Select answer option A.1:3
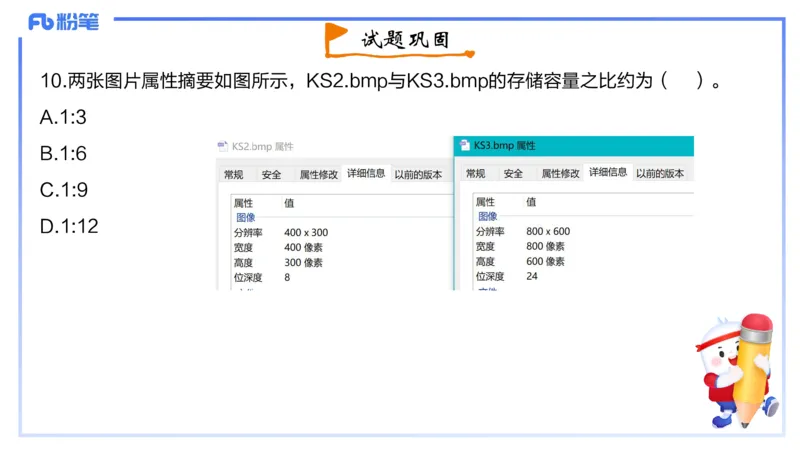 (x=63, y=117)
